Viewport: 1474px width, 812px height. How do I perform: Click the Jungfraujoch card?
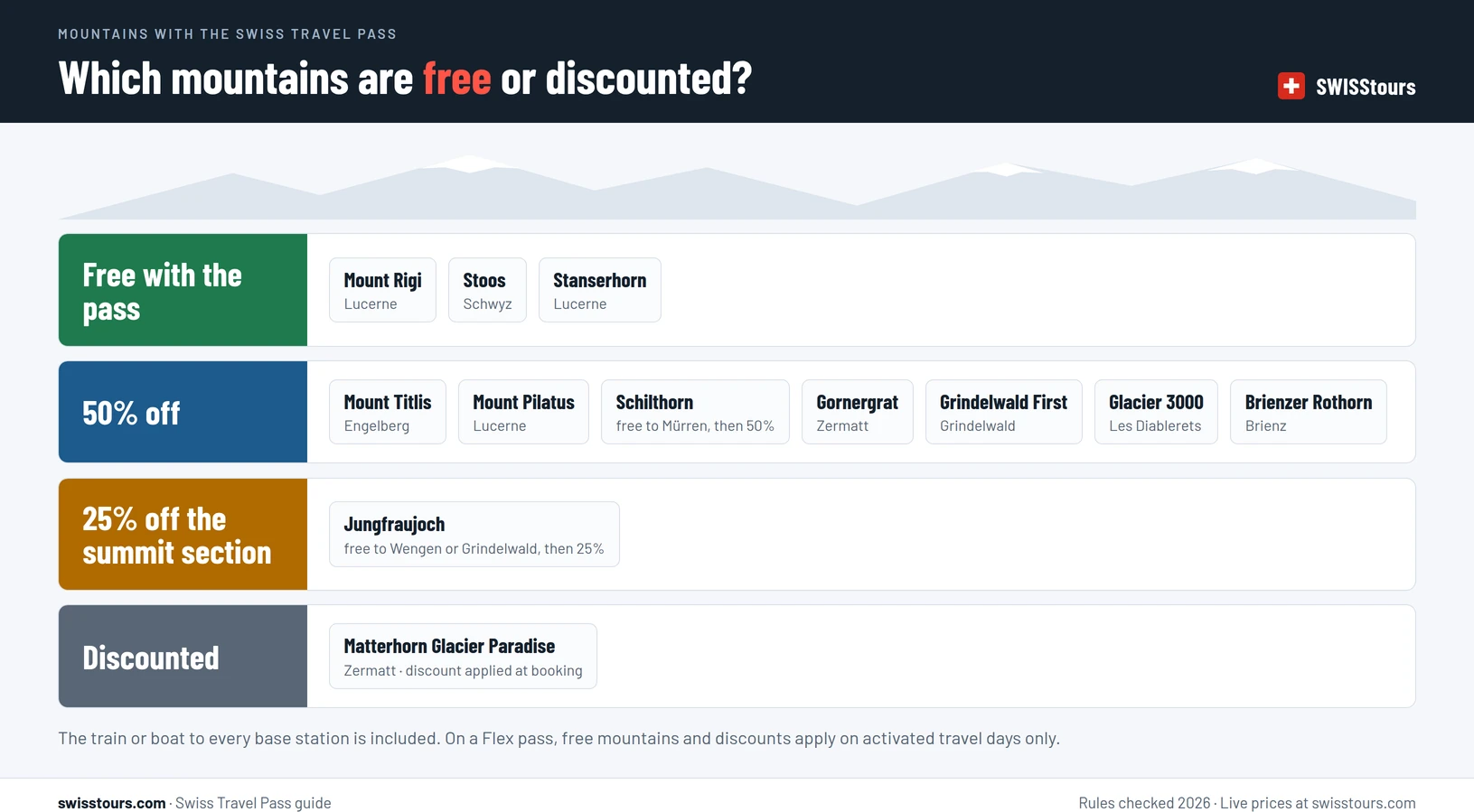click(x=474, y=535)
